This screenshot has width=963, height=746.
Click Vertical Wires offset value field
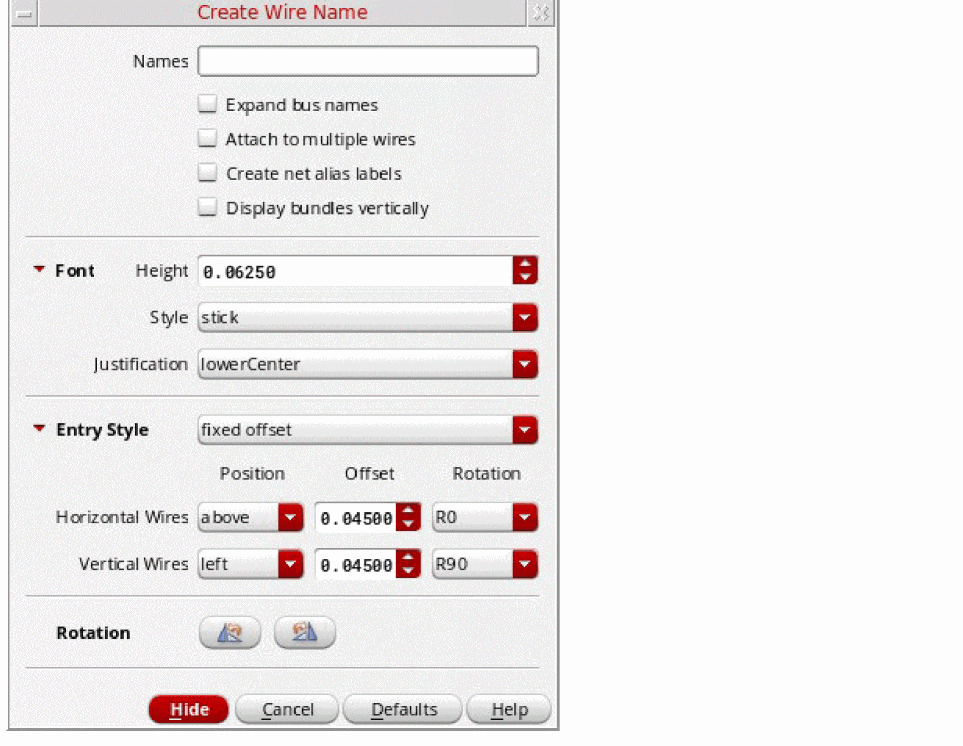(356, 564)
